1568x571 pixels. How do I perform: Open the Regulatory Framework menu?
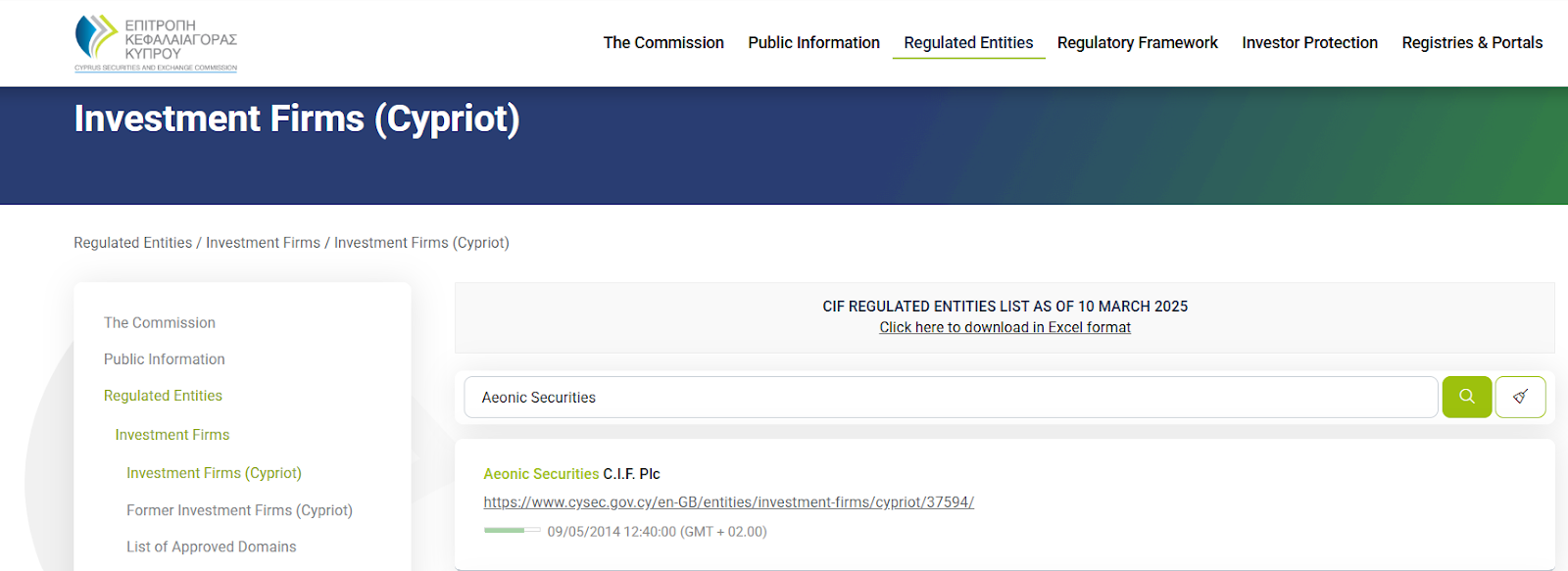(x=1137, y=43)
